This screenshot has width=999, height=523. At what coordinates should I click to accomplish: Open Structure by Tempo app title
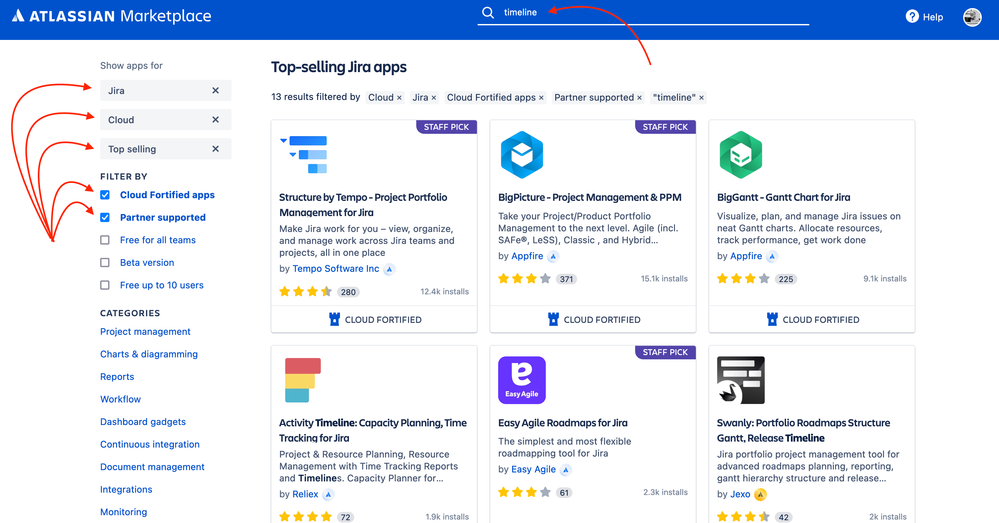click(363, 205)
